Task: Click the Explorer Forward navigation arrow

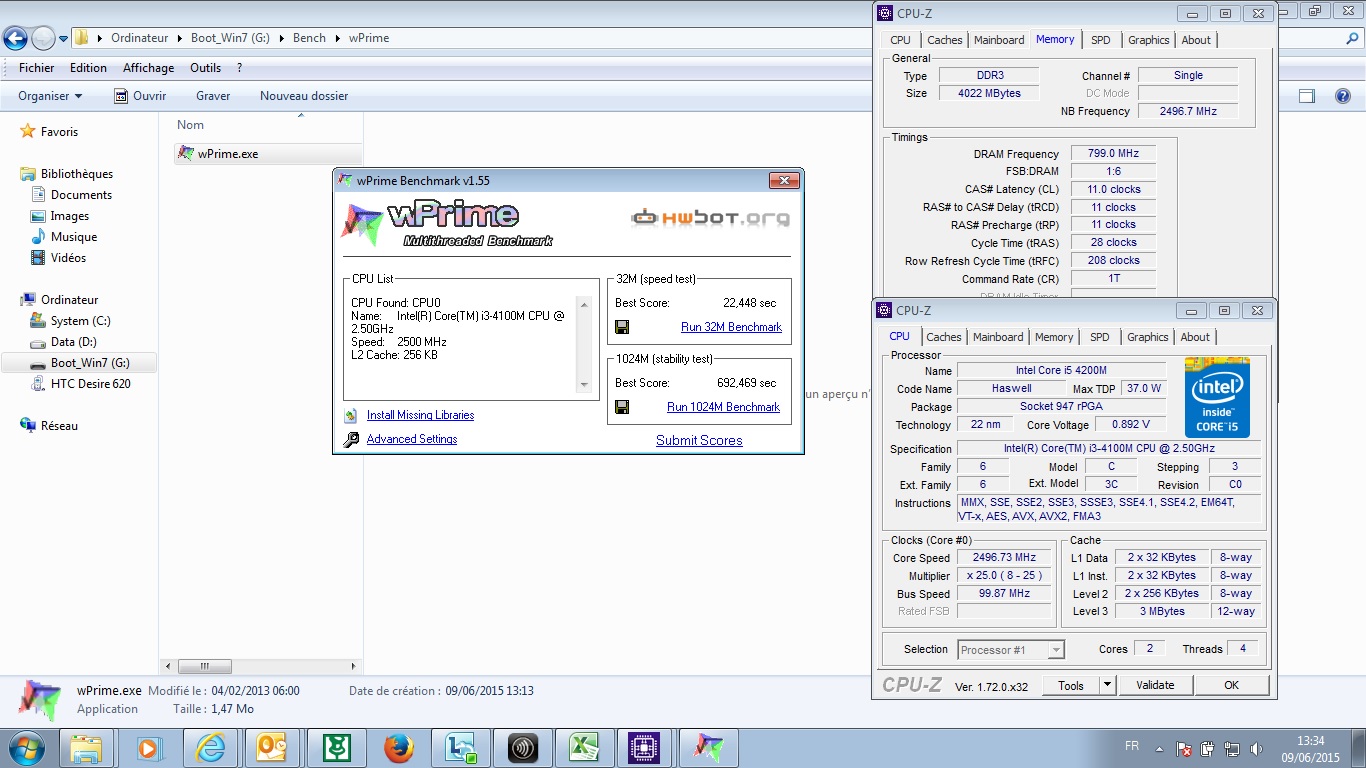Action: point(43,38)
